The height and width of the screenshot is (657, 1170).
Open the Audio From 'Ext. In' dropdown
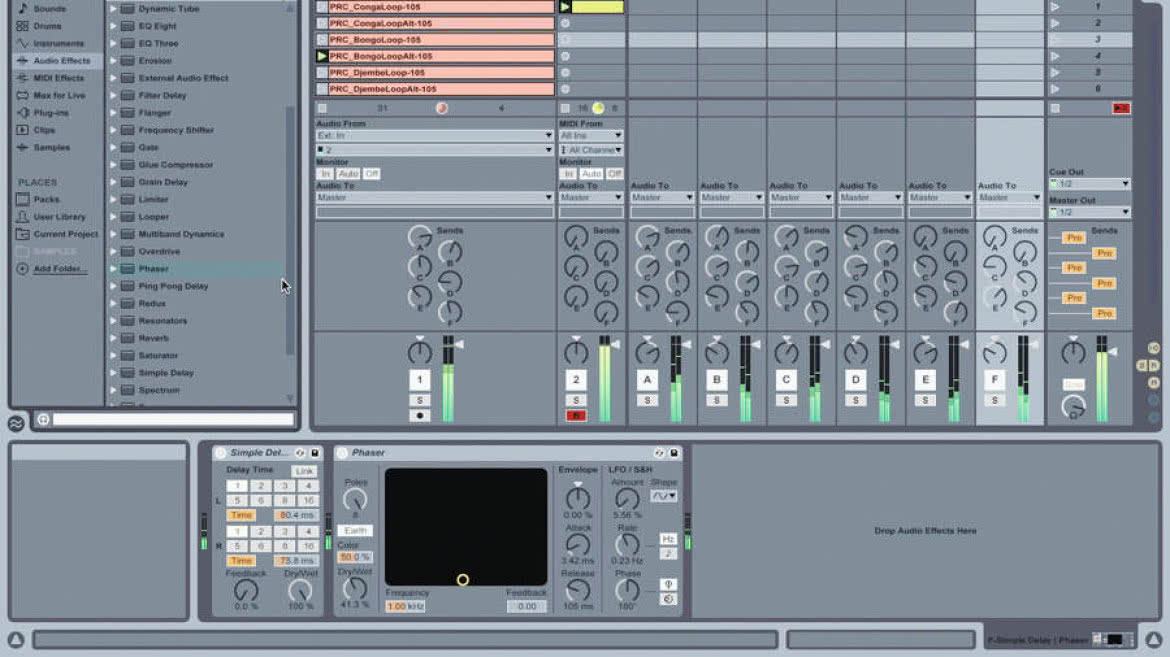[x=434, y=136]
